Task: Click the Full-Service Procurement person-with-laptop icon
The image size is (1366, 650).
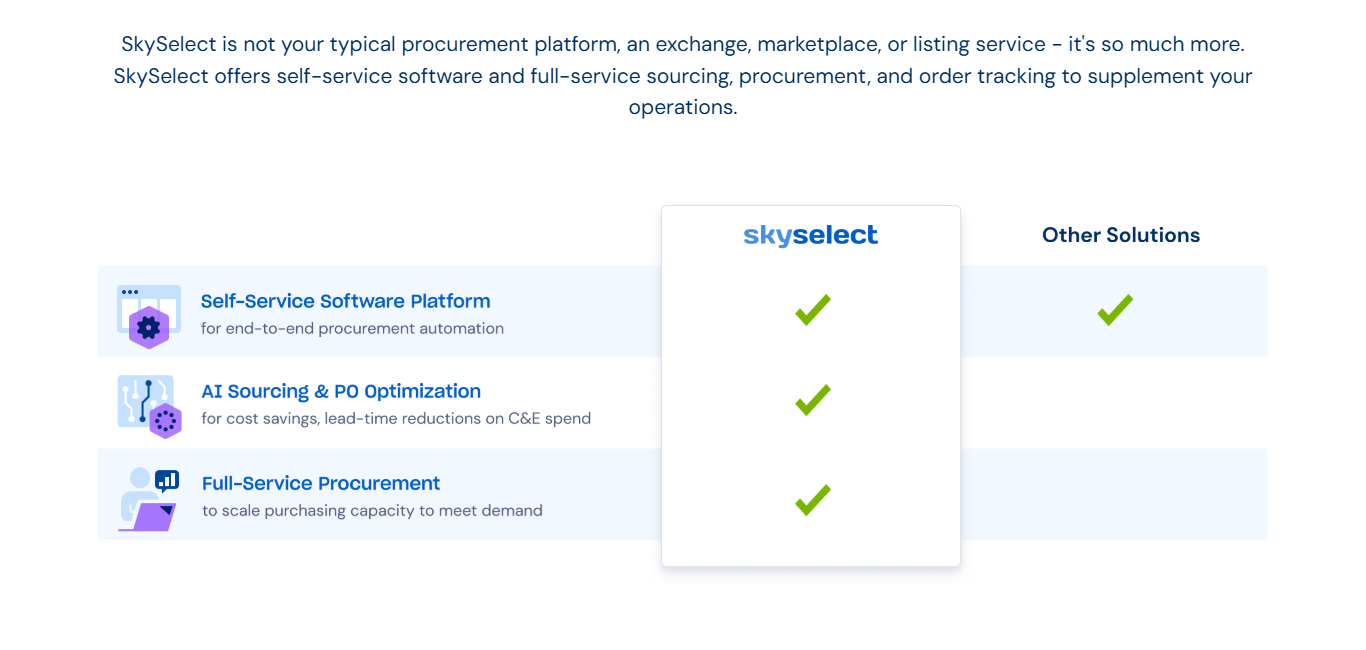Action: (x=148, y=498)
